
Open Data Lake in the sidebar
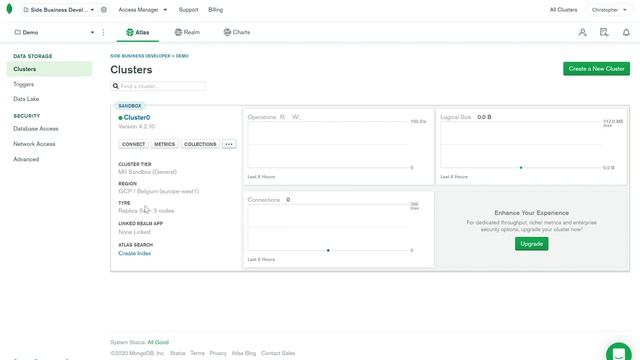coord(26,99)
